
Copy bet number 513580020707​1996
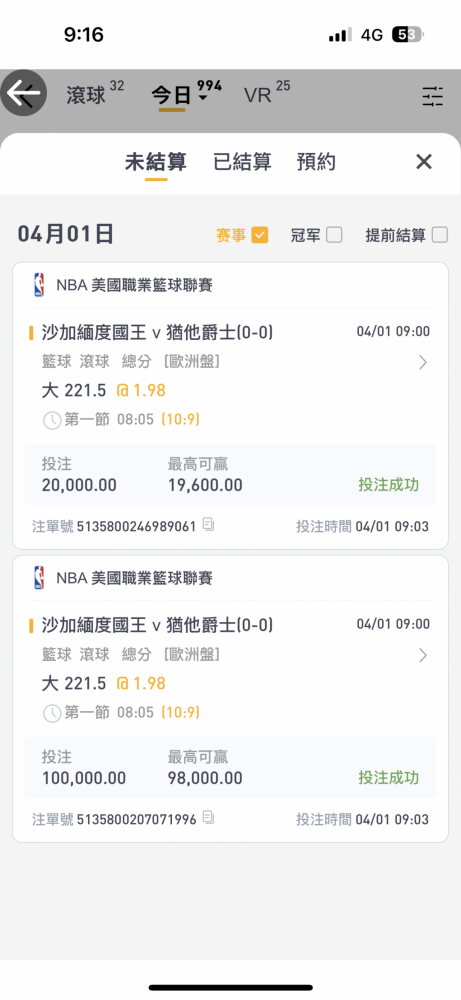[209, 818]
